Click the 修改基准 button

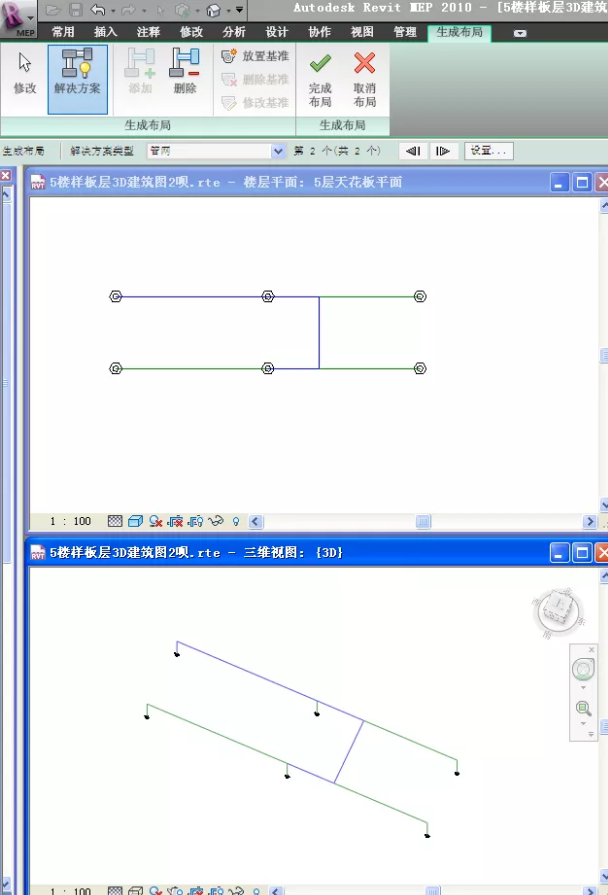255,103
